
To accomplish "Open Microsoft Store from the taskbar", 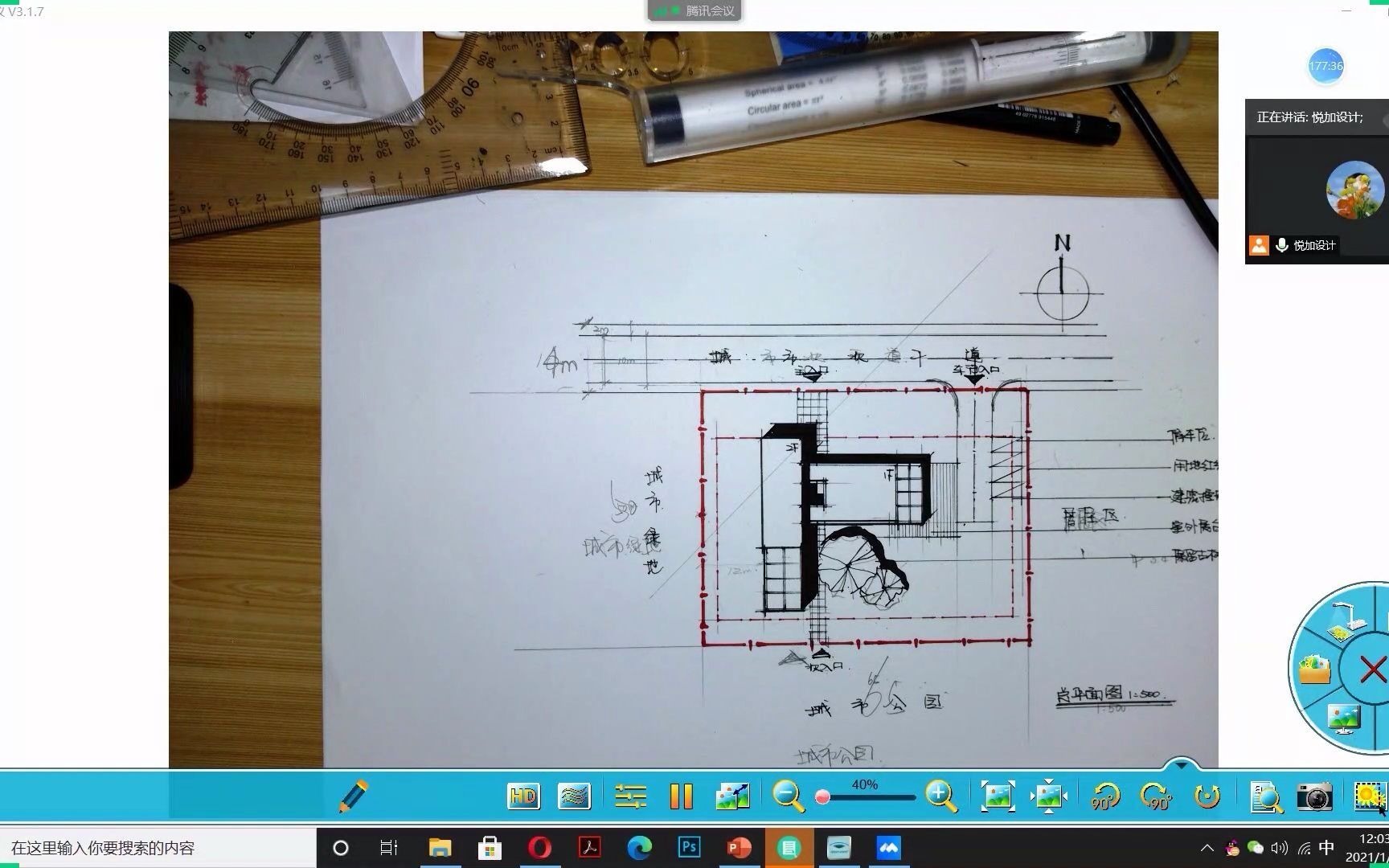I will click(490, 848).
